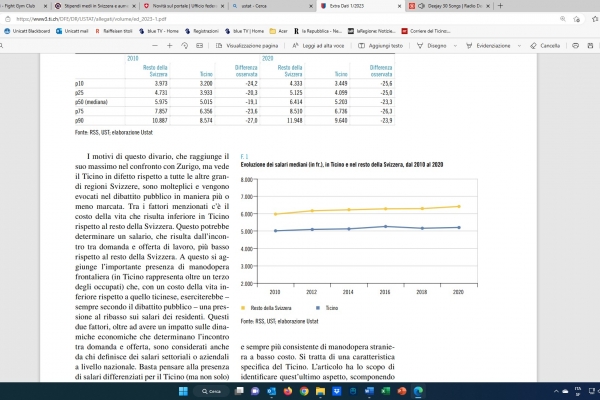
Task: Open File Explorer from taskbar
Action: 320,391
